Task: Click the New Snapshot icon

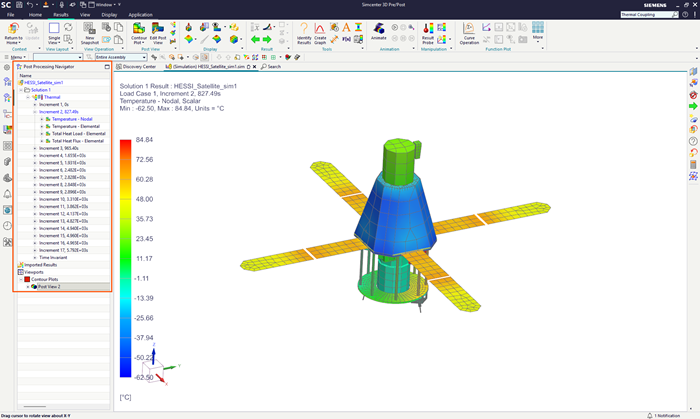Action: pos(89,29)
